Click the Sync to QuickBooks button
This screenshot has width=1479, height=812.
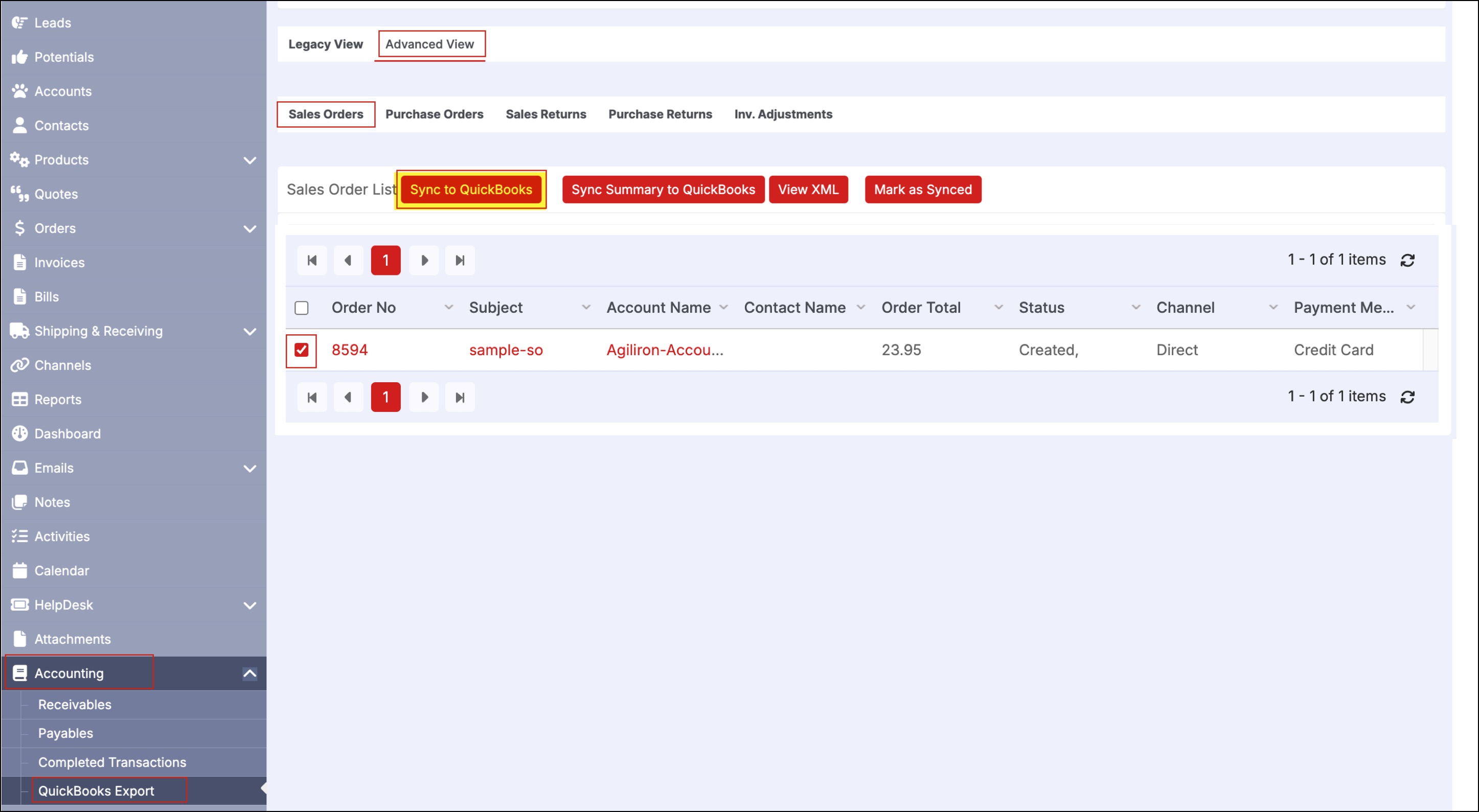[x=471, y=190]
